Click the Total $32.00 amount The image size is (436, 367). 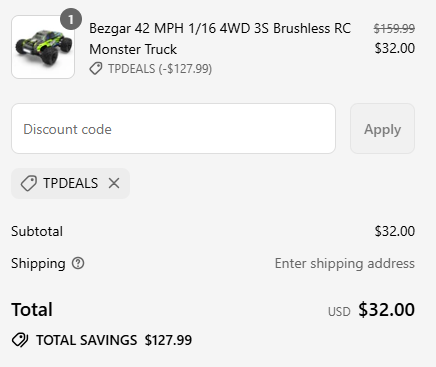pos(386,309)
